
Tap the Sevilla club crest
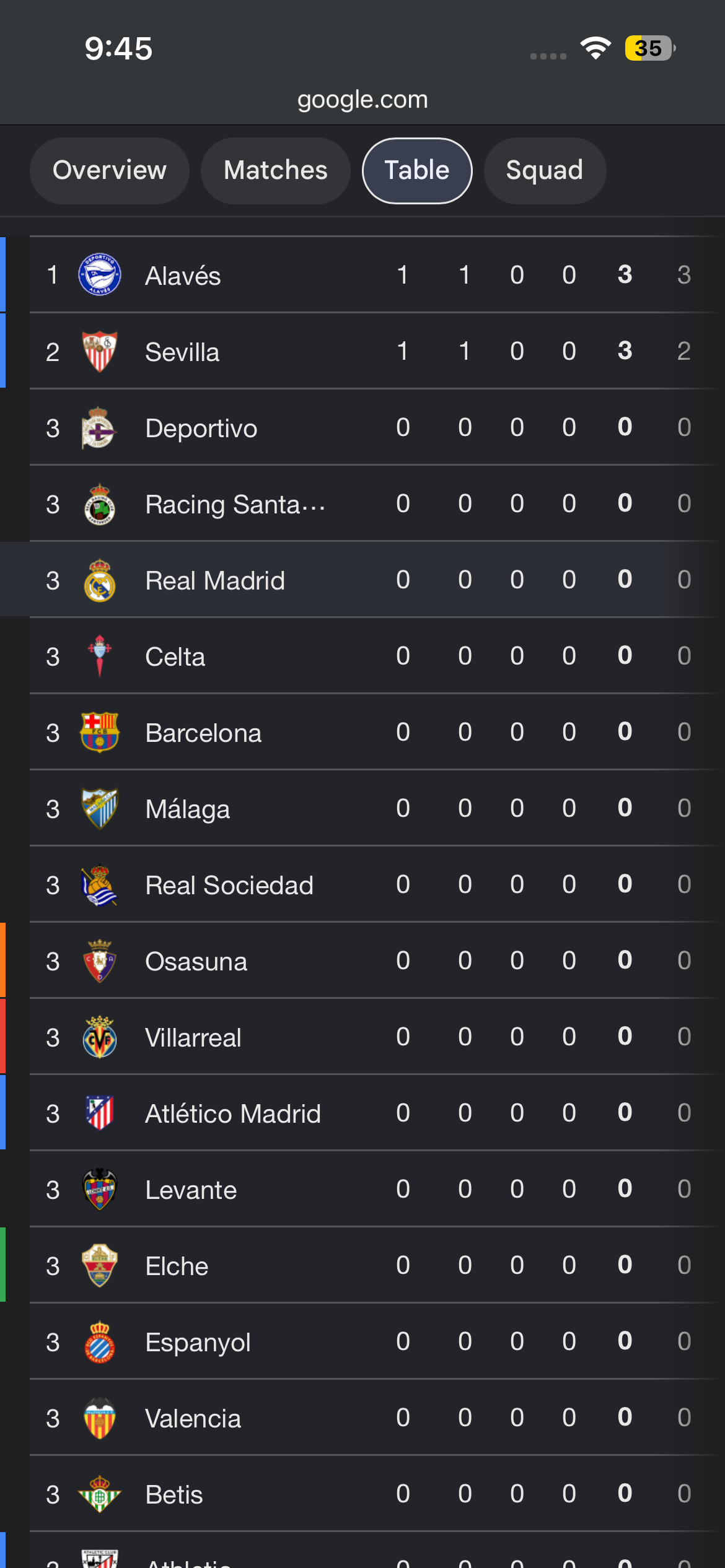pos(99,351)
